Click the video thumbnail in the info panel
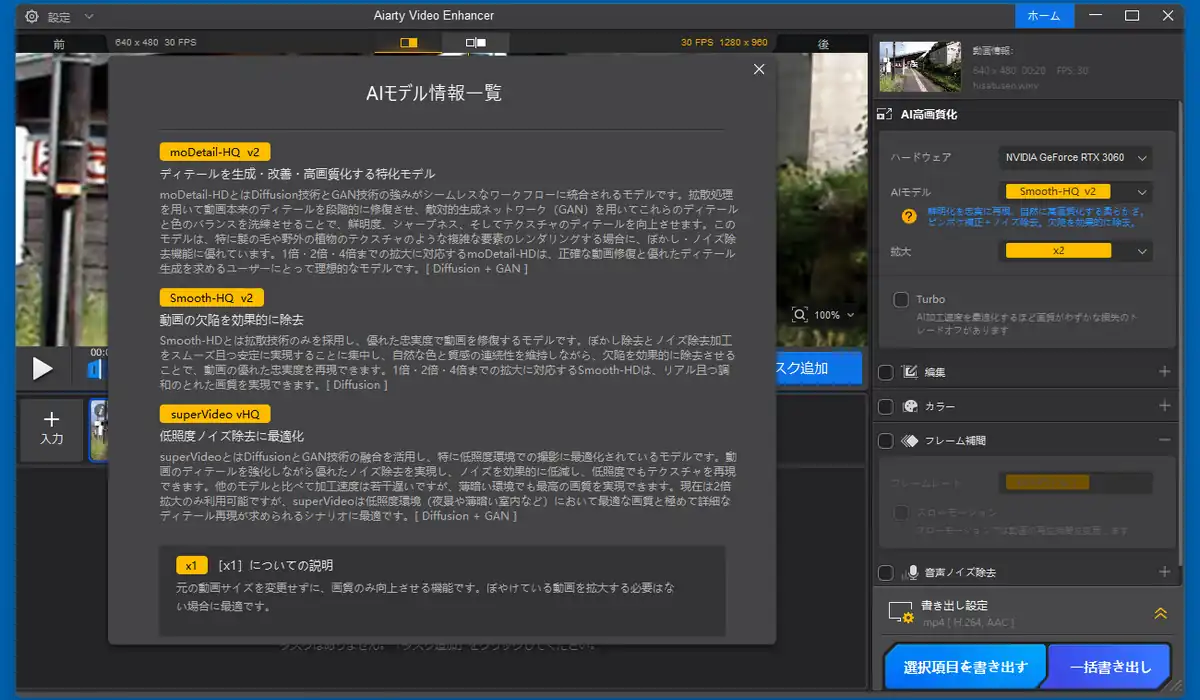 919,67
